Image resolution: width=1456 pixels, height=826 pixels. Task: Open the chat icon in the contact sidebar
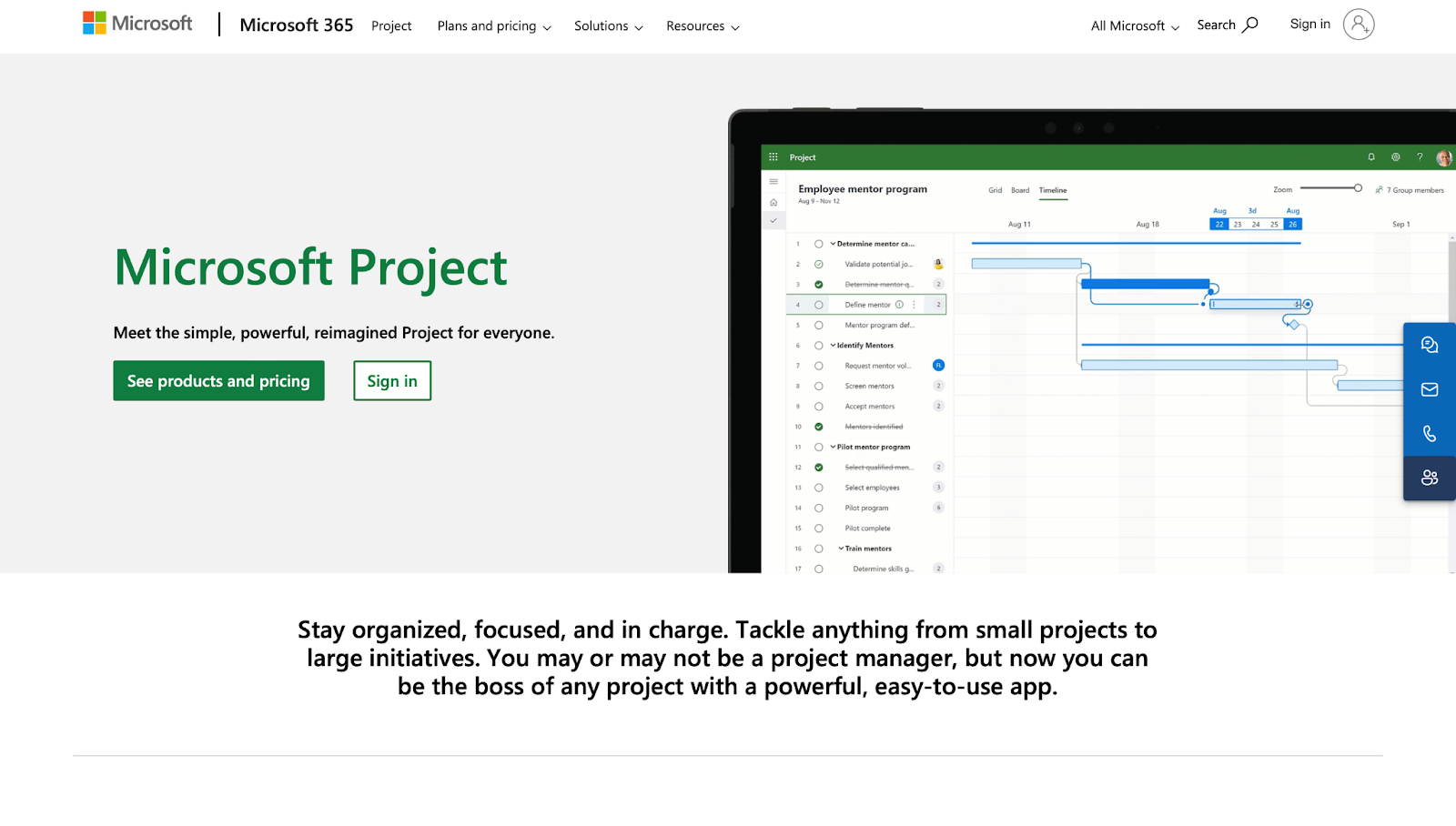pos(1429,345)
